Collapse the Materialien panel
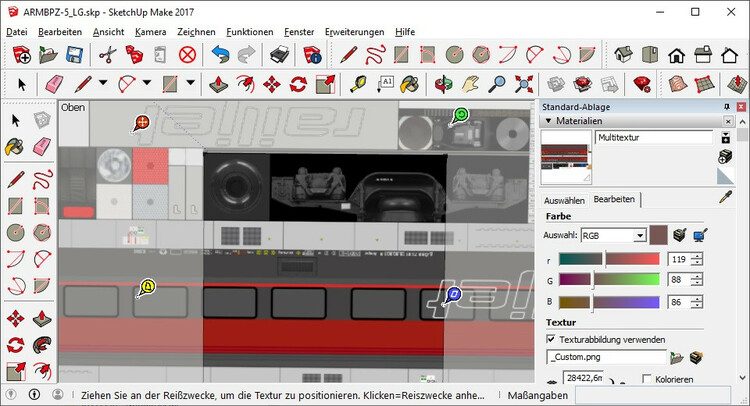750x406 pixels. [x=549, y=121]
